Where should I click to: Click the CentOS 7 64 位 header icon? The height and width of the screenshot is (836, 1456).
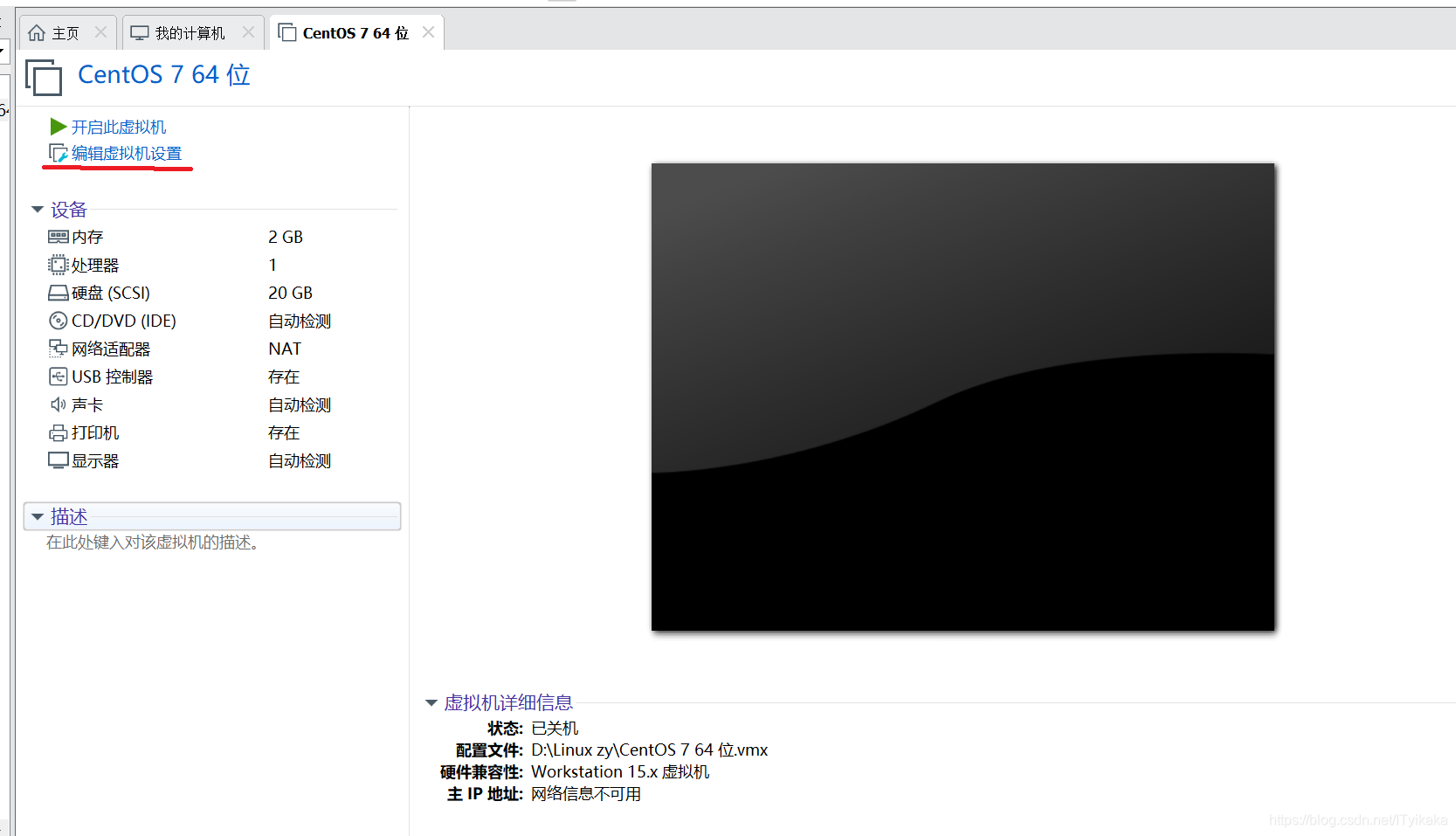[x=43, y=77]
